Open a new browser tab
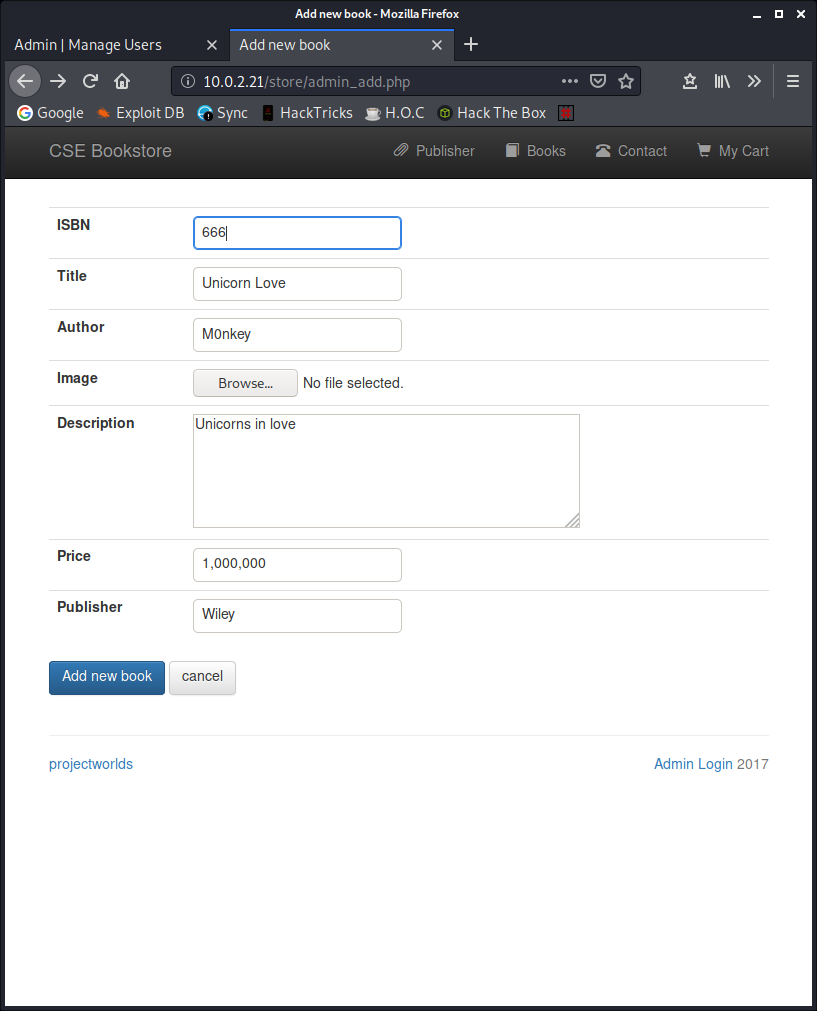Screen dimensions: 817x1011 click(471, 45)
